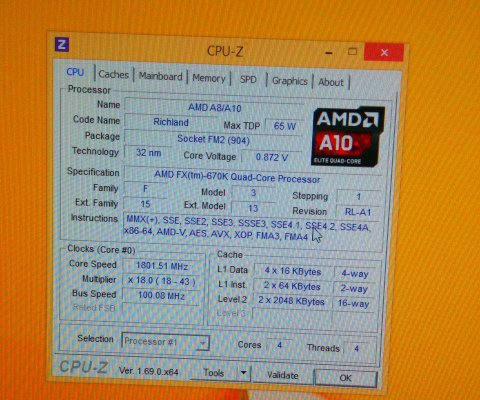The height and width of the screenshot is (400, 480).
Task: Click the Technology value 32 nm
Action: (148, 153)
